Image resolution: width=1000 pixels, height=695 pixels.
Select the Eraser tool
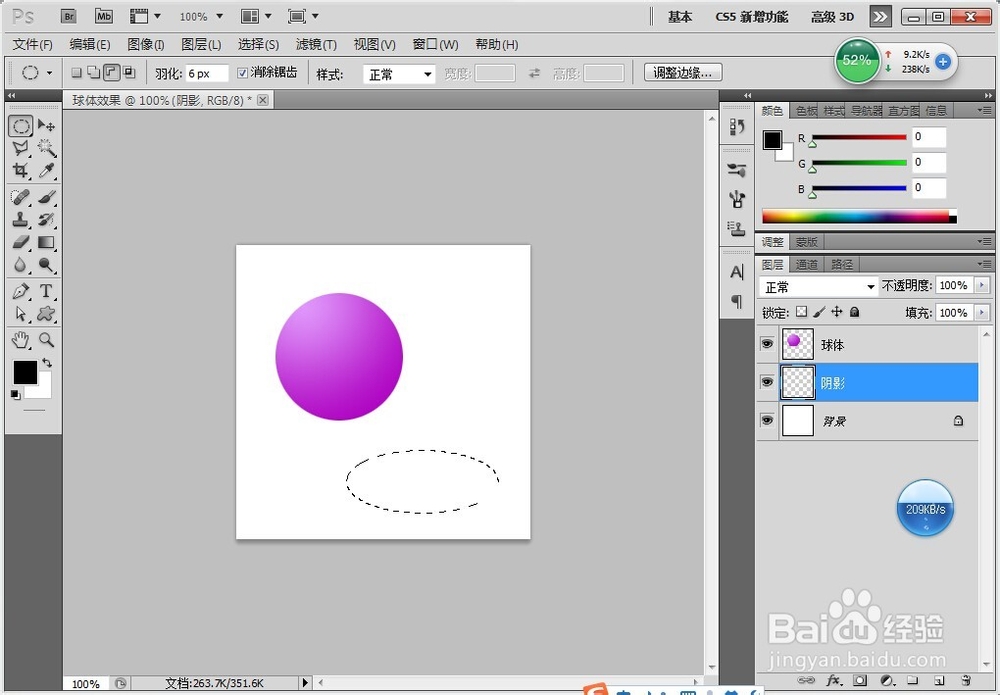point(21,242)
